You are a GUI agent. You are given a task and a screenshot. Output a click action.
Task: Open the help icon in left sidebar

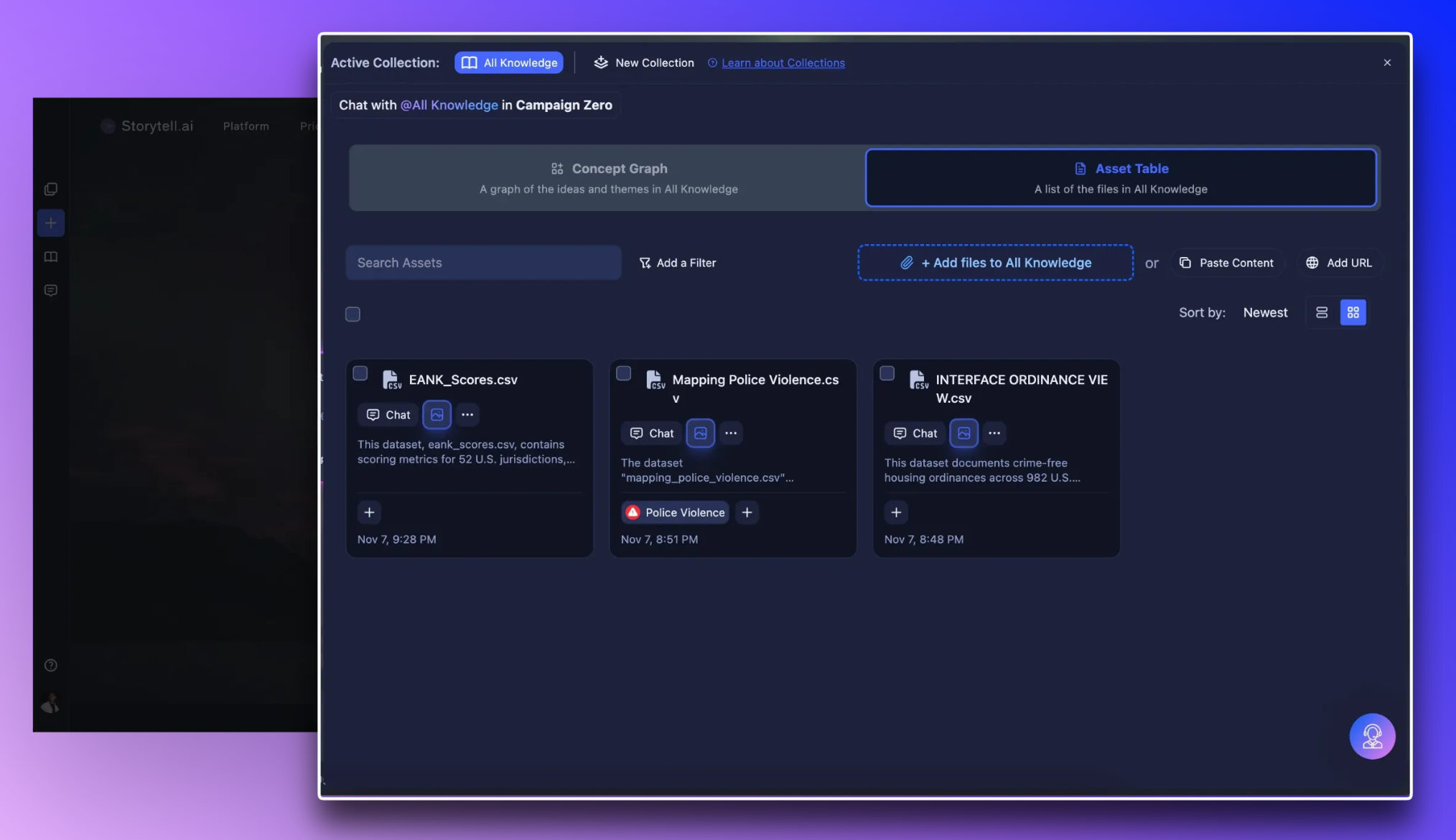tap(51, 665)
